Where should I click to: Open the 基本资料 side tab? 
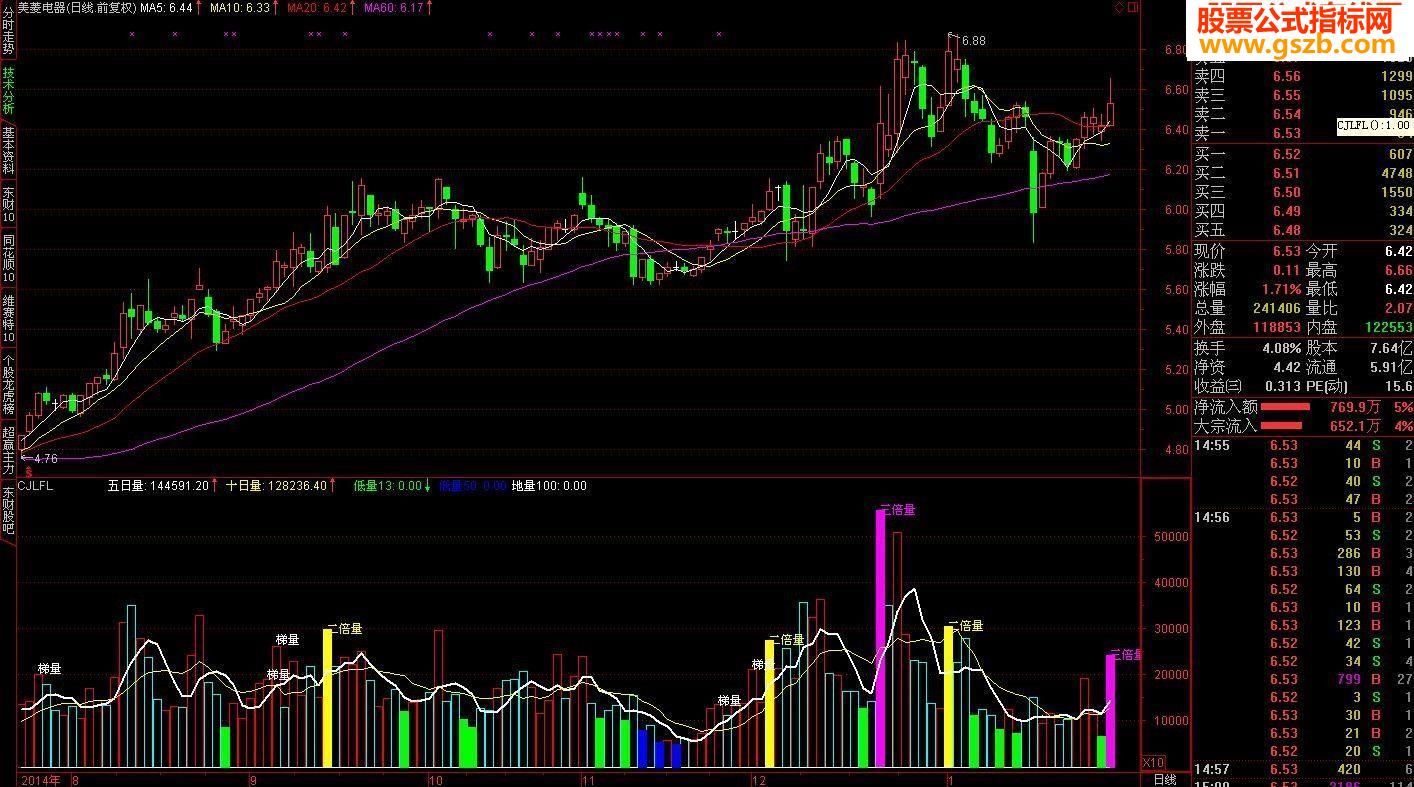pos(8,150)
